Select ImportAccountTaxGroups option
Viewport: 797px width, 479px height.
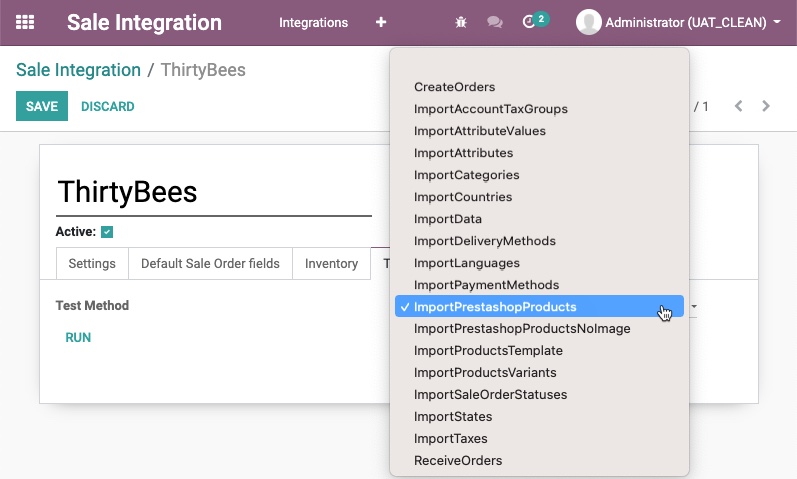tap(539, 109)
